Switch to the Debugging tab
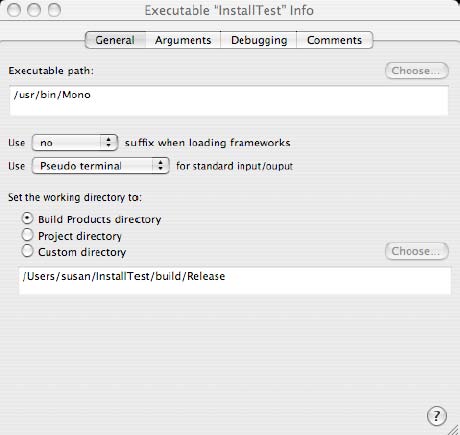 click(259, 40)
